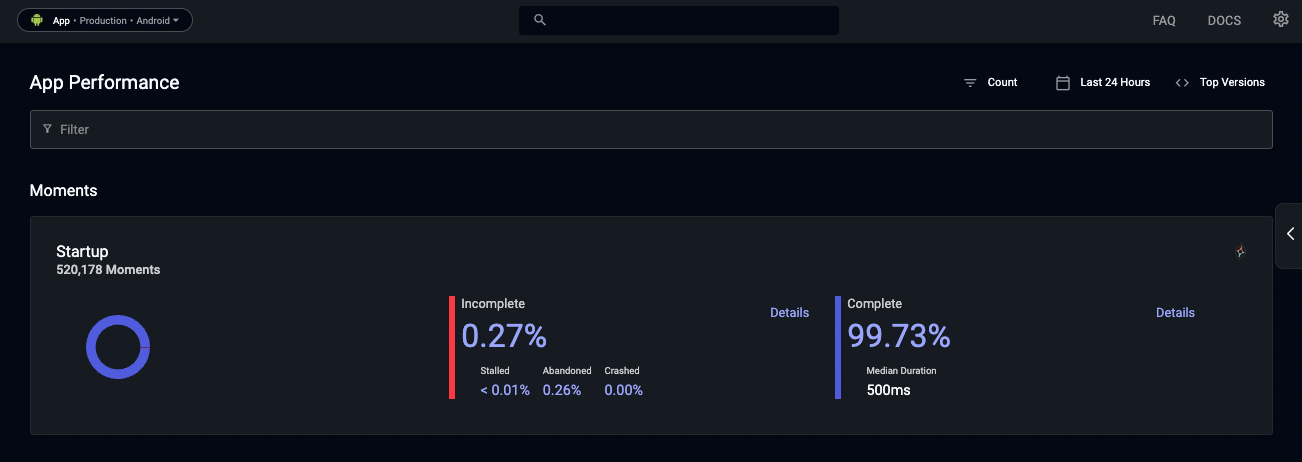Click the Startup donut chart
The height and width of the screenshot is (462, 1302).
click(x=118, y=347)
